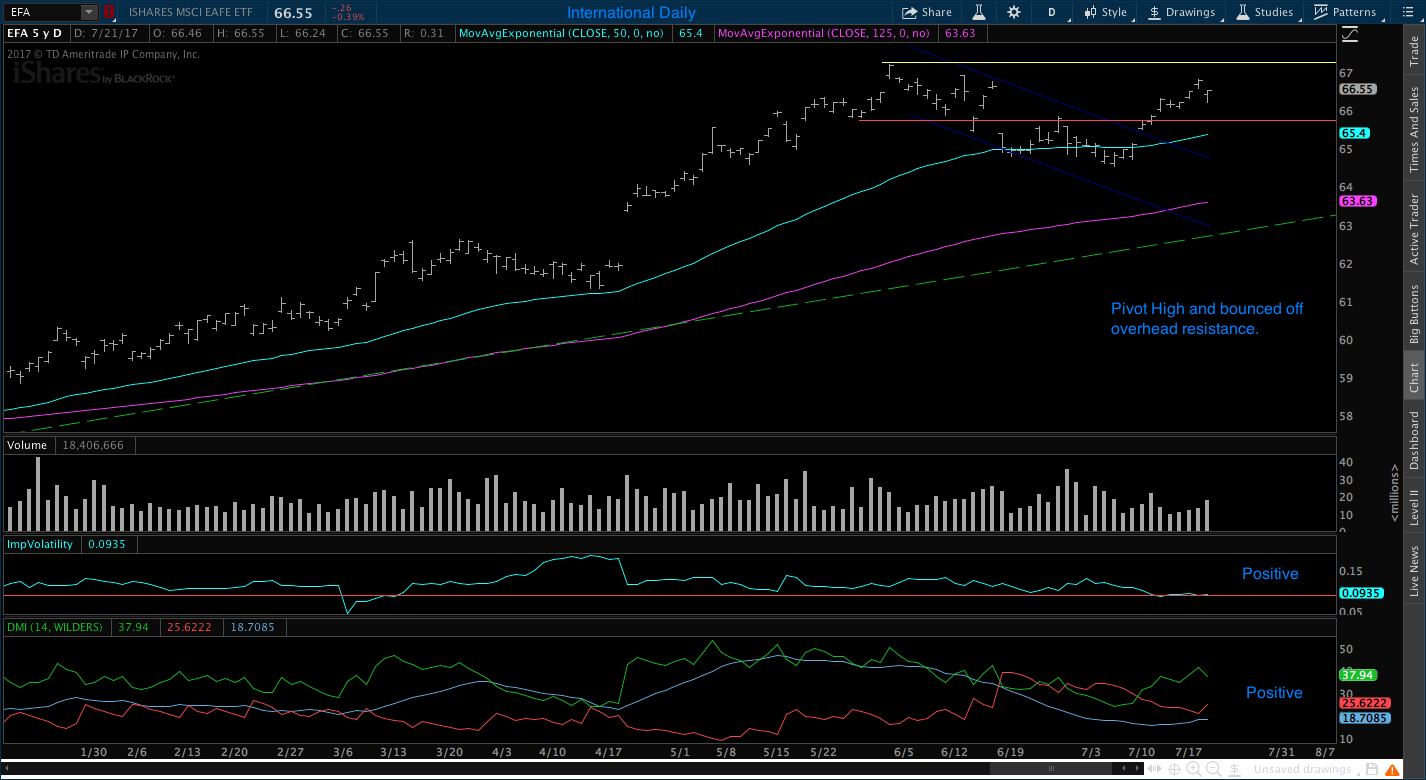Open the Patterns dropdown menu
The height and width of the screenshot is (780, 1426).
coord(1346,12)
